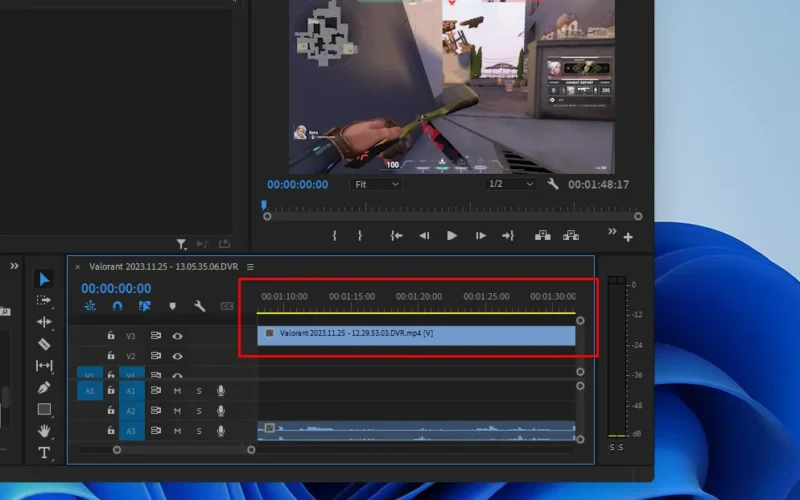Click the Program Monitor blue playhead marker
The image size is (800, 500).
tap(264, 205)
